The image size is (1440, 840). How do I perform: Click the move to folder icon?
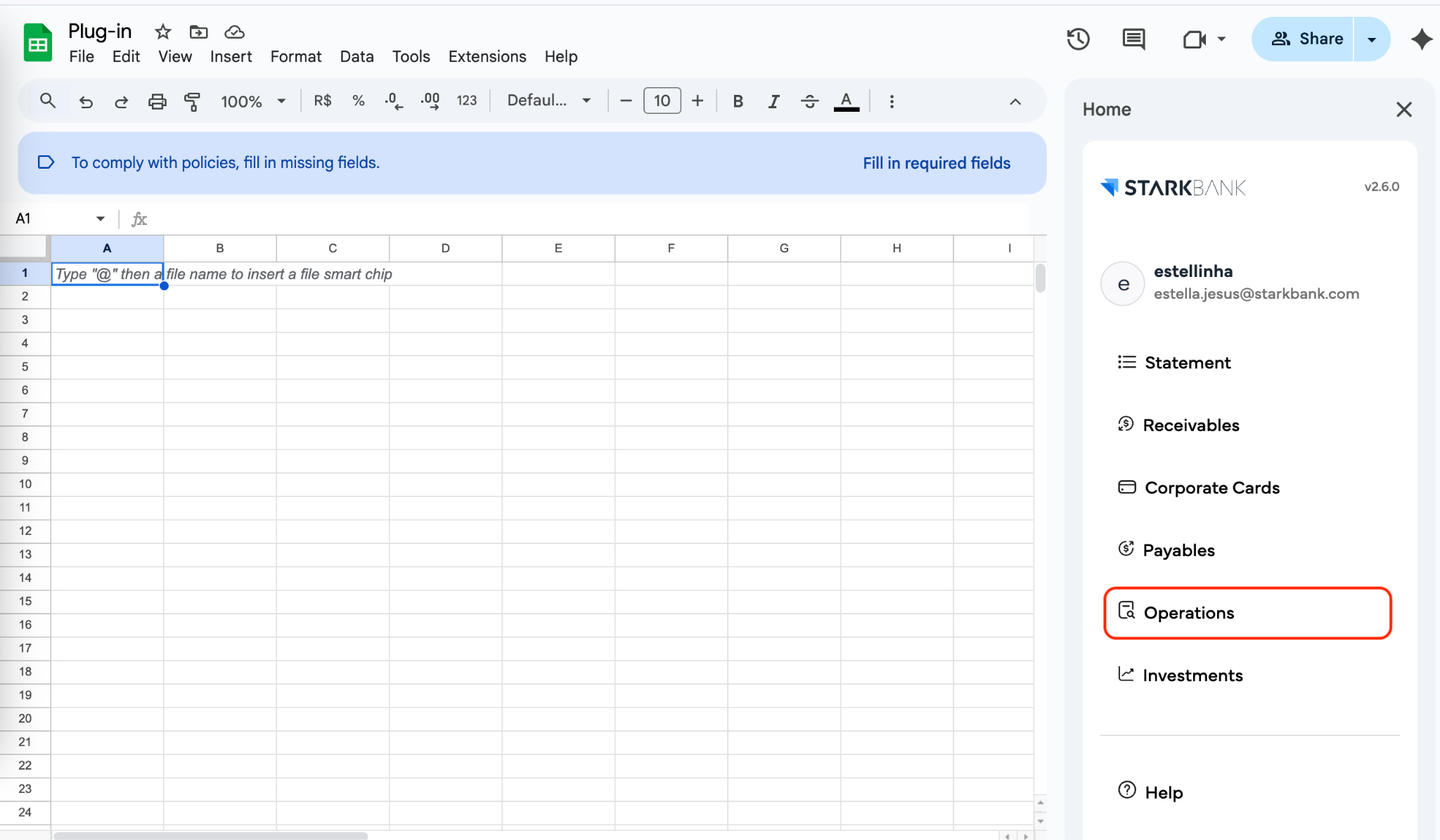point(199,32)
